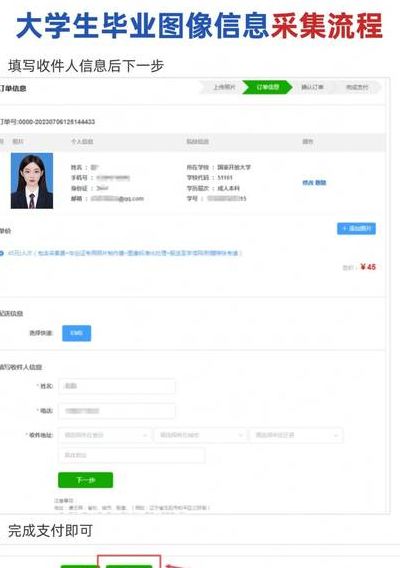This screenshot has width=400, height=568.
Task: Click the 修改 link in the operations column
Action: click(308, 183)
